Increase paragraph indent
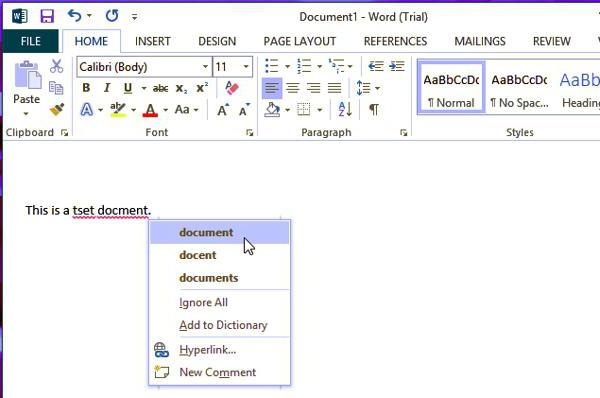The image size is (600, 398). point(397,66)
